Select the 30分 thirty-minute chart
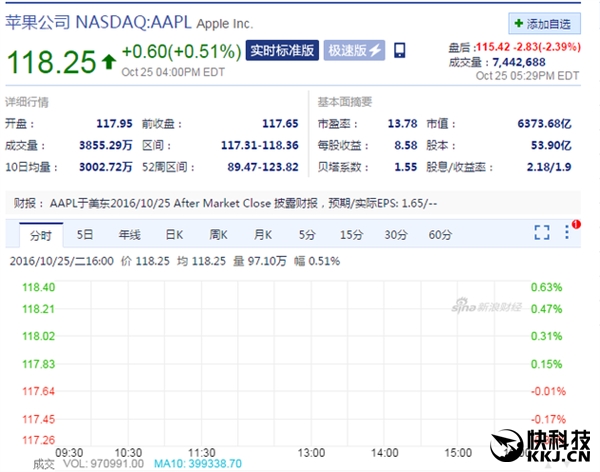This screenshot has height=472, width=600. click(396, 234)
